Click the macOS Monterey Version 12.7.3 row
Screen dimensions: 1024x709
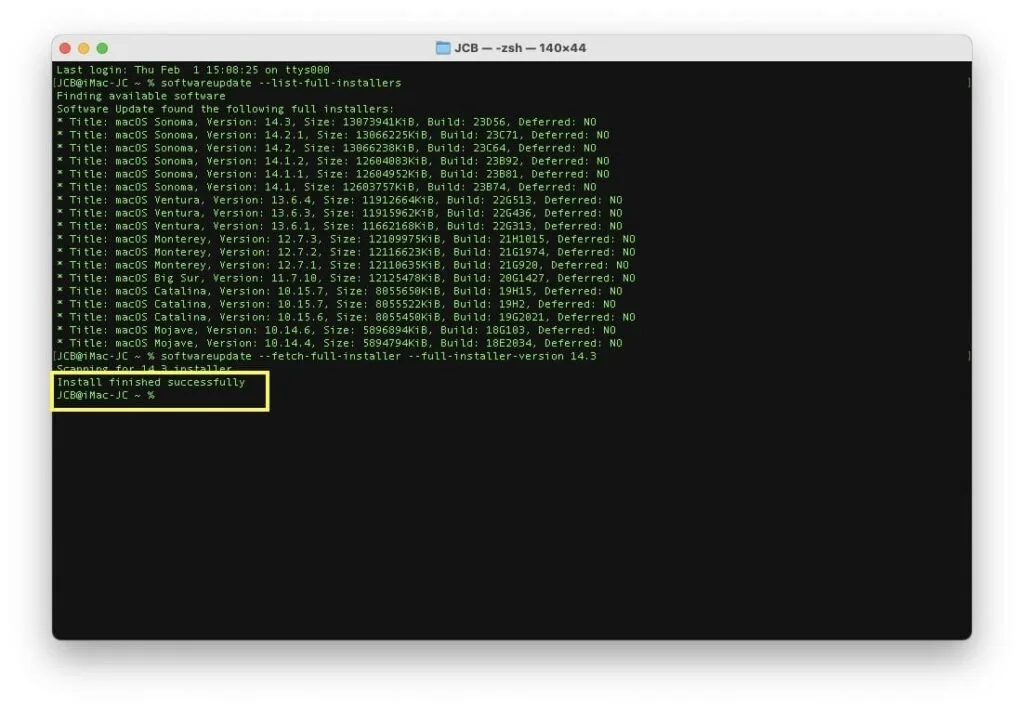(346, 240)
